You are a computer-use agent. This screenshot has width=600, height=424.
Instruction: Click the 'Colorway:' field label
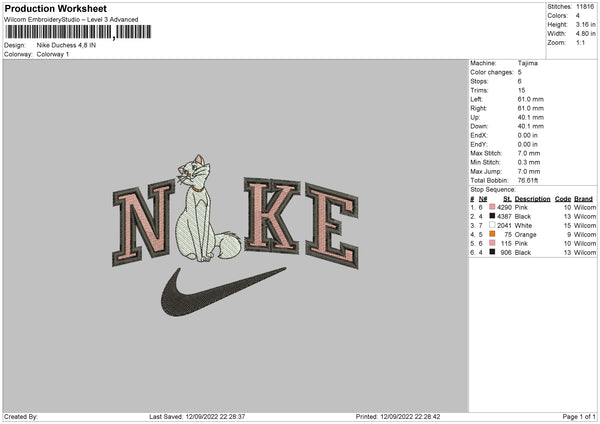[18, 54]
